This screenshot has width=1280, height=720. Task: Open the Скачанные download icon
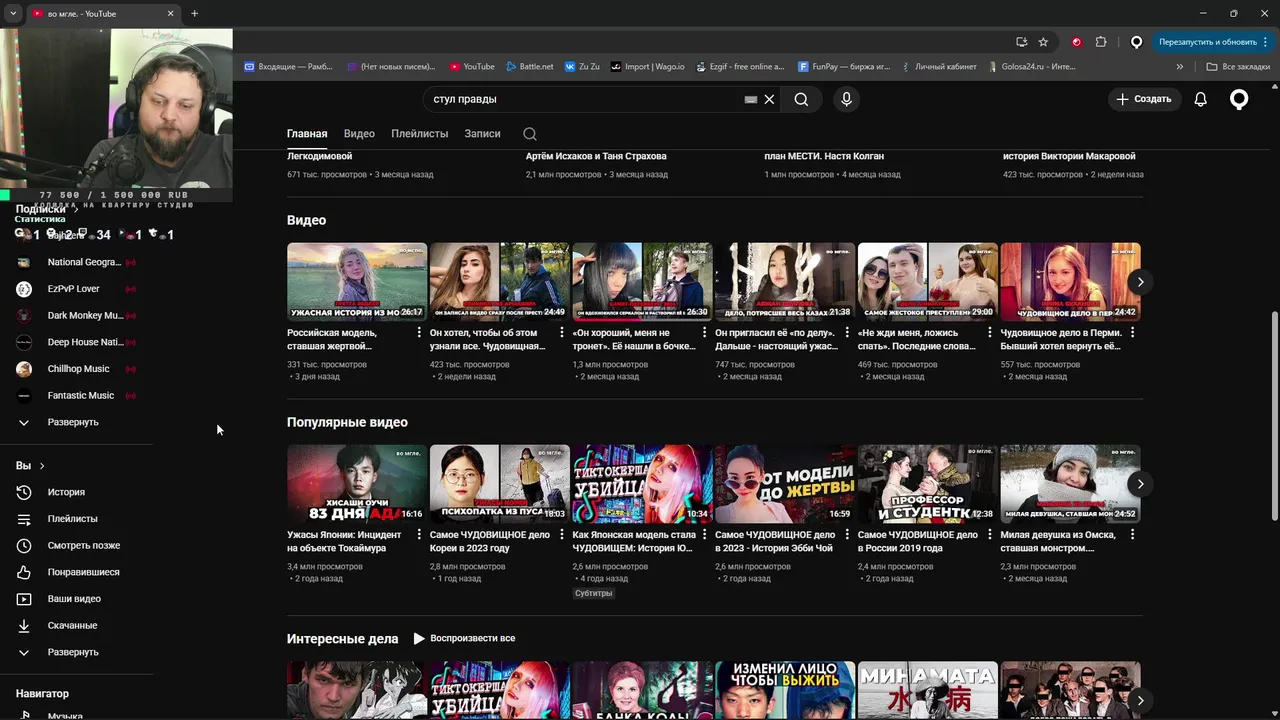coord(24,625)
